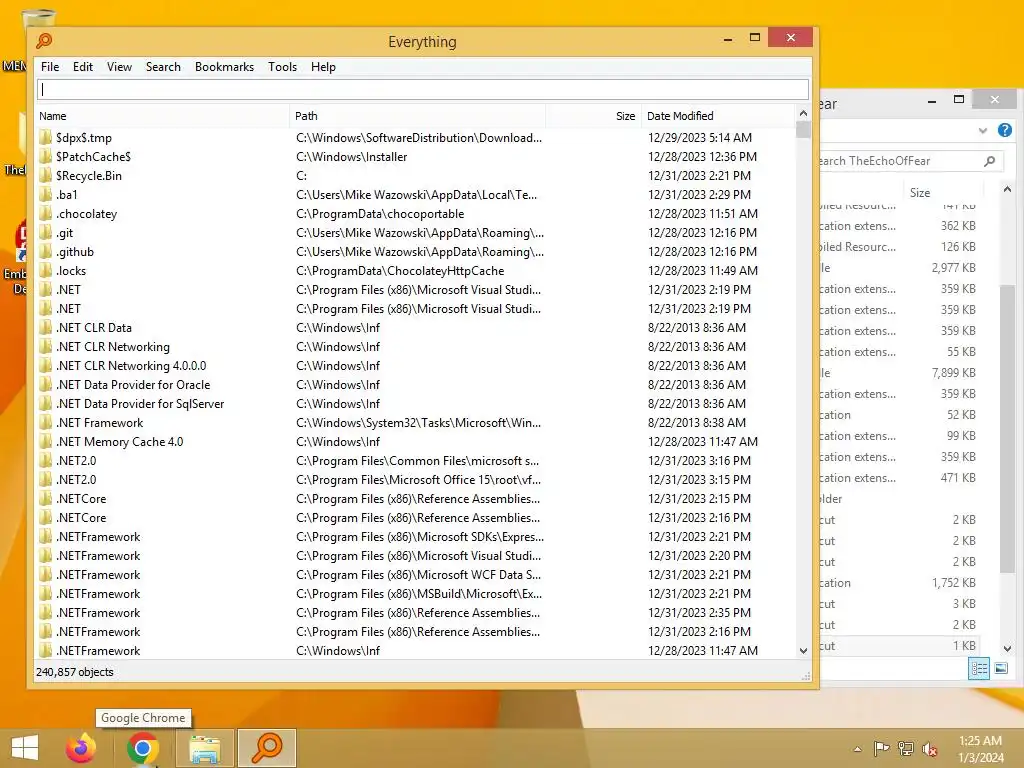
Task: Select the .ba1 folder icon
Action: click(45, 195)
